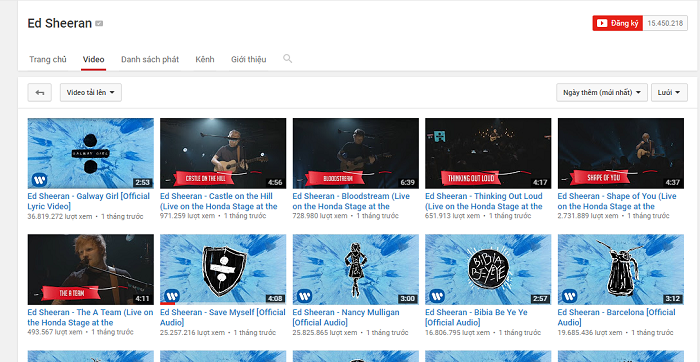Viewport: 700px width, 362px height.
Task: Go to the Trang chủ tab
Action: pos(48,59)
